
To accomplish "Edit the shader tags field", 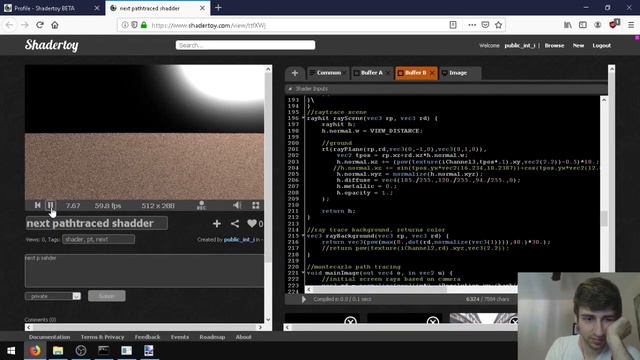I will pos(98,239).
